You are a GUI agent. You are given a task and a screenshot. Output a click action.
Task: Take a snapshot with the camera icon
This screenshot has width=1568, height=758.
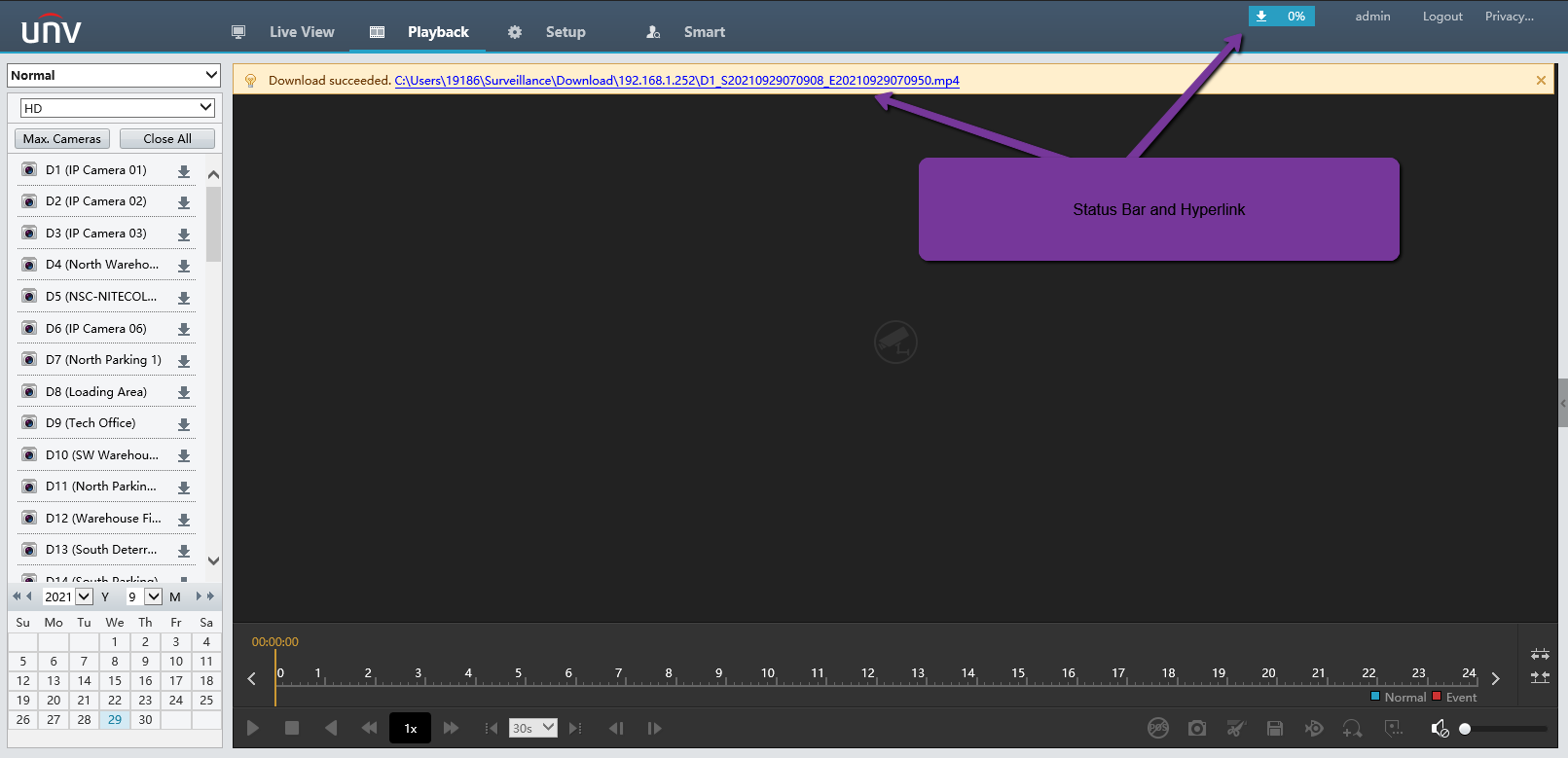(x=1197, y=728)
